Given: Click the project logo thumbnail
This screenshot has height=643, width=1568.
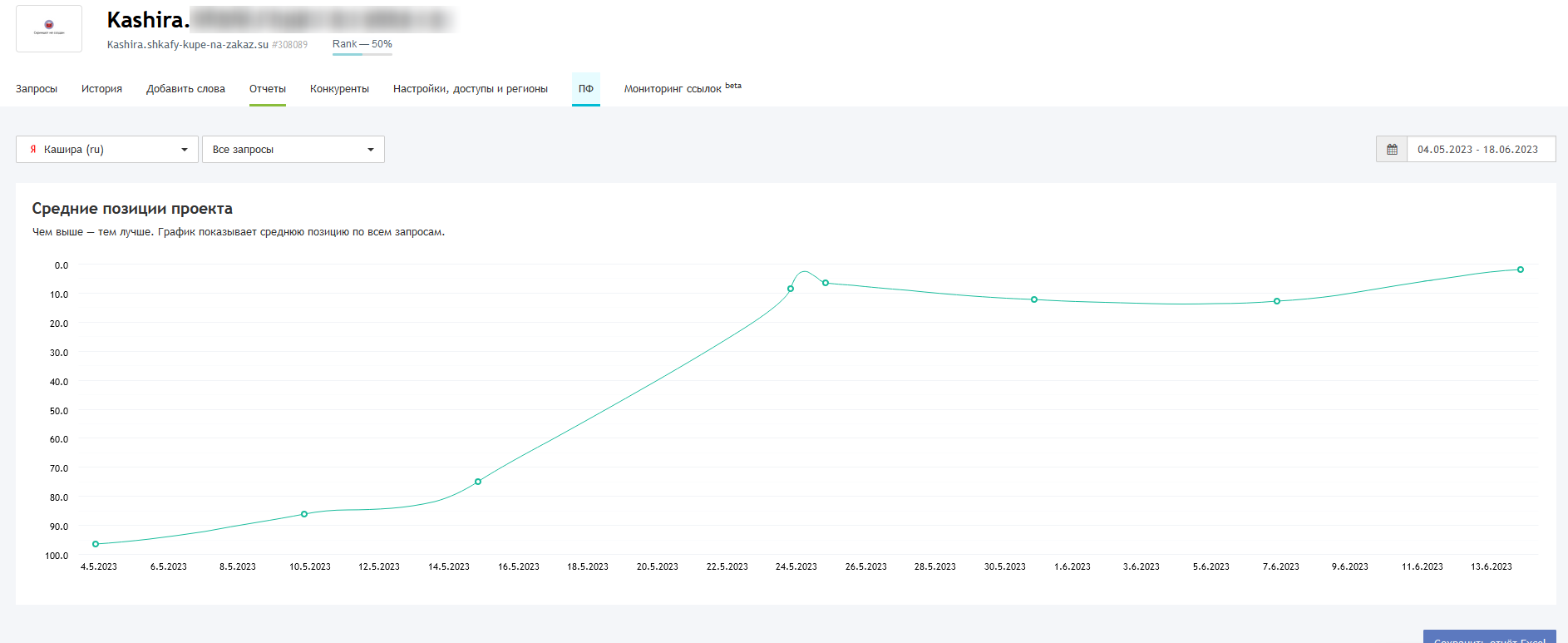Looking at the screenshot, I should 49,29.
